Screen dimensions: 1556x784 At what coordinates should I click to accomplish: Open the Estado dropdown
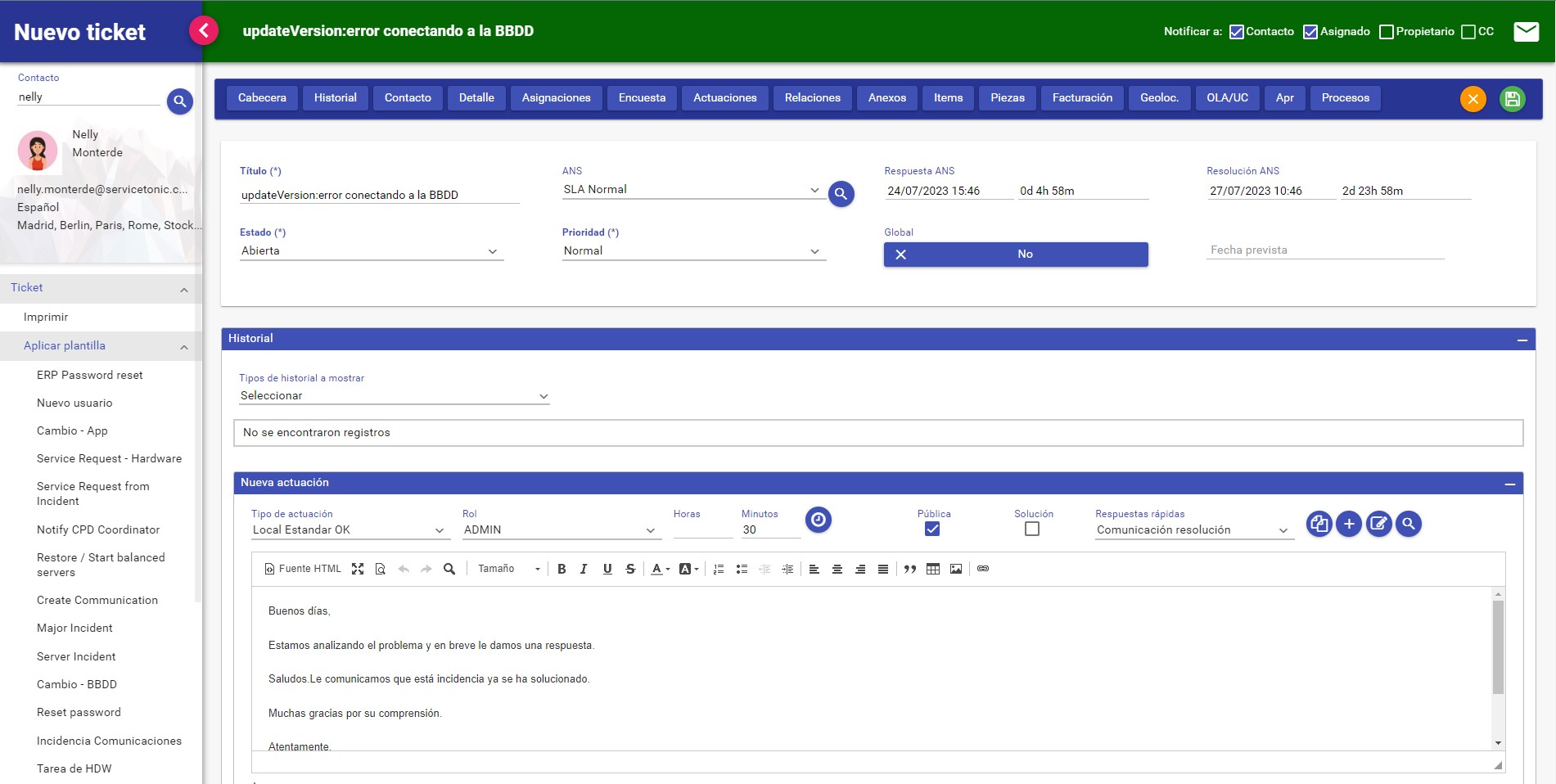tap(492, 251)
